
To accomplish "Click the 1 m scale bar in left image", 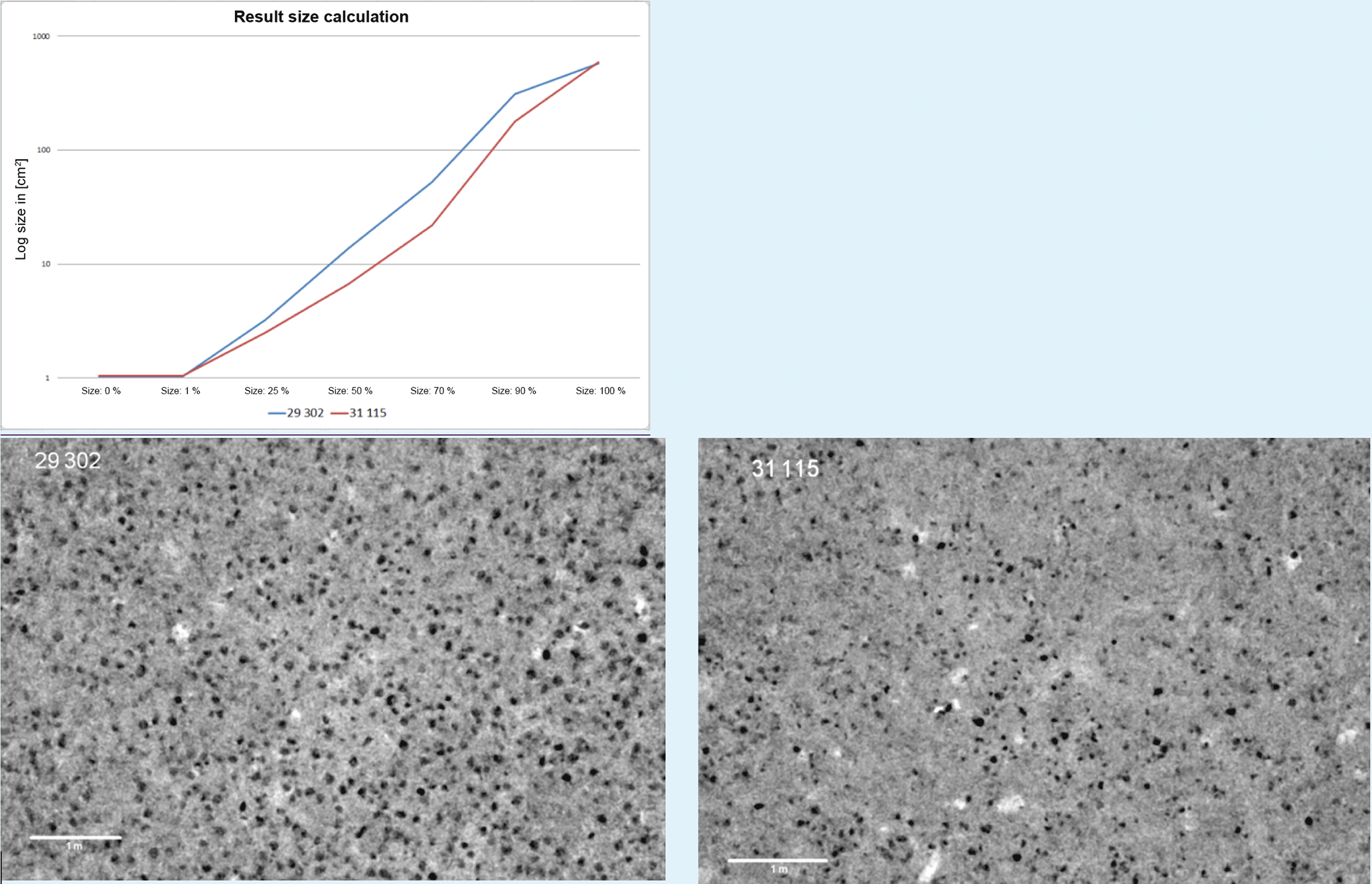I will pos(75,838).
